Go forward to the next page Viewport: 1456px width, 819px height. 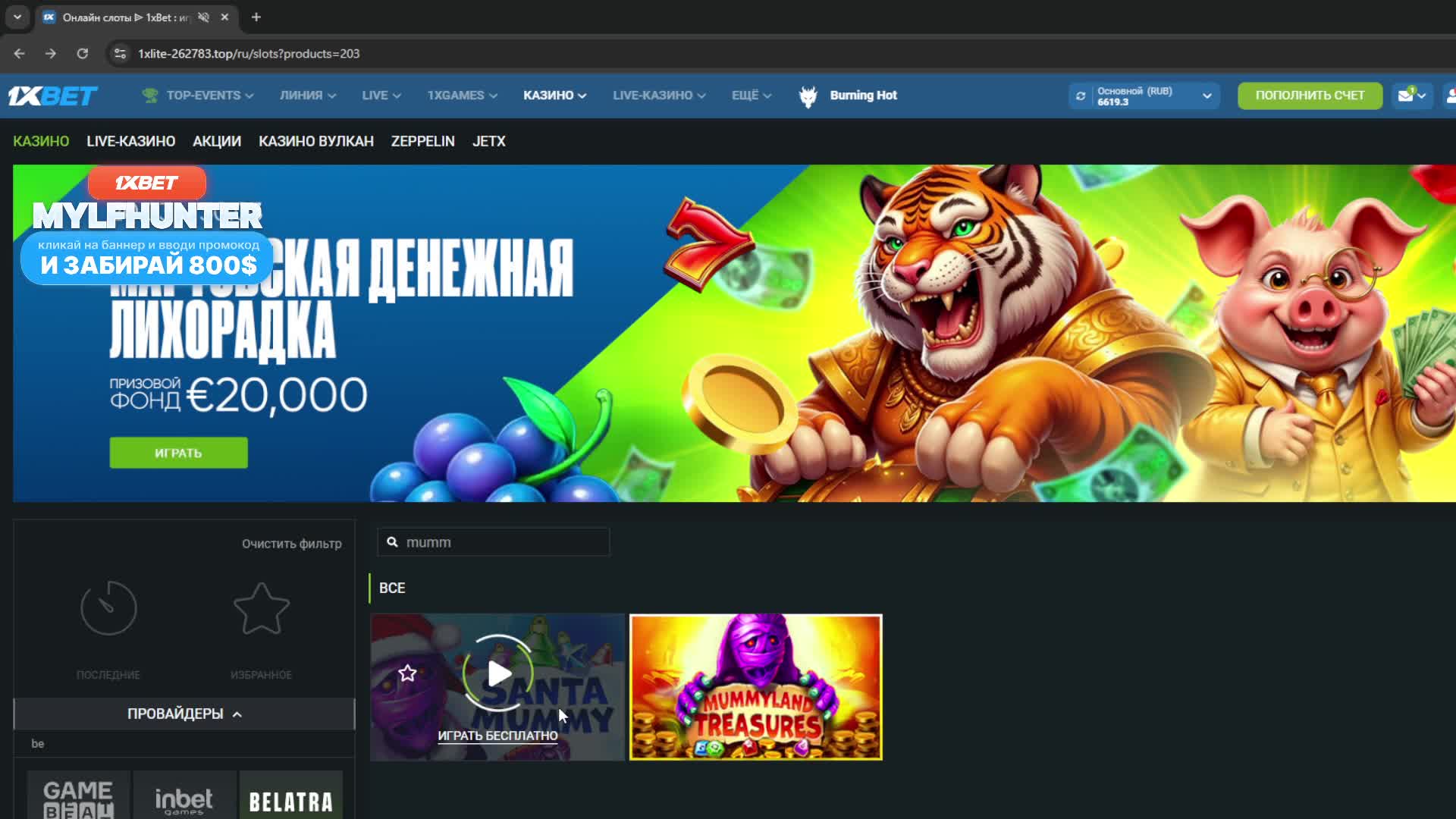[51, 54]
